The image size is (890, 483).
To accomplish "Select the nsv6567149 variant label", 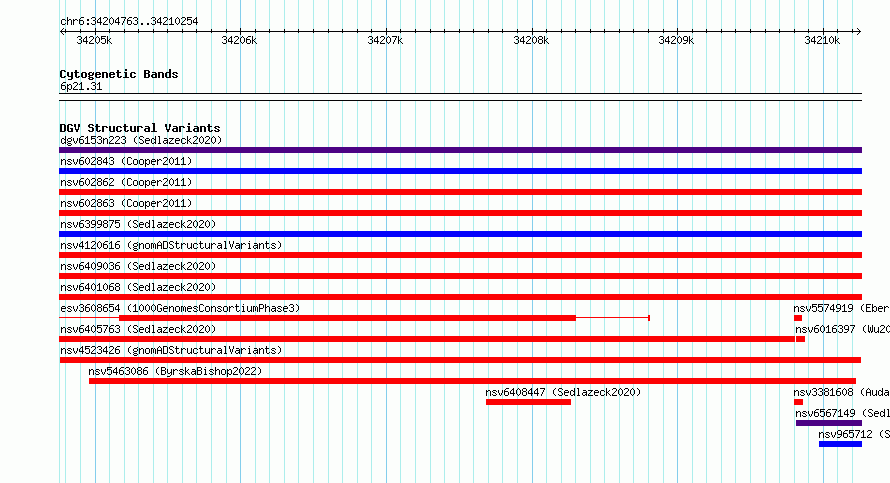I will click(842, 413).
